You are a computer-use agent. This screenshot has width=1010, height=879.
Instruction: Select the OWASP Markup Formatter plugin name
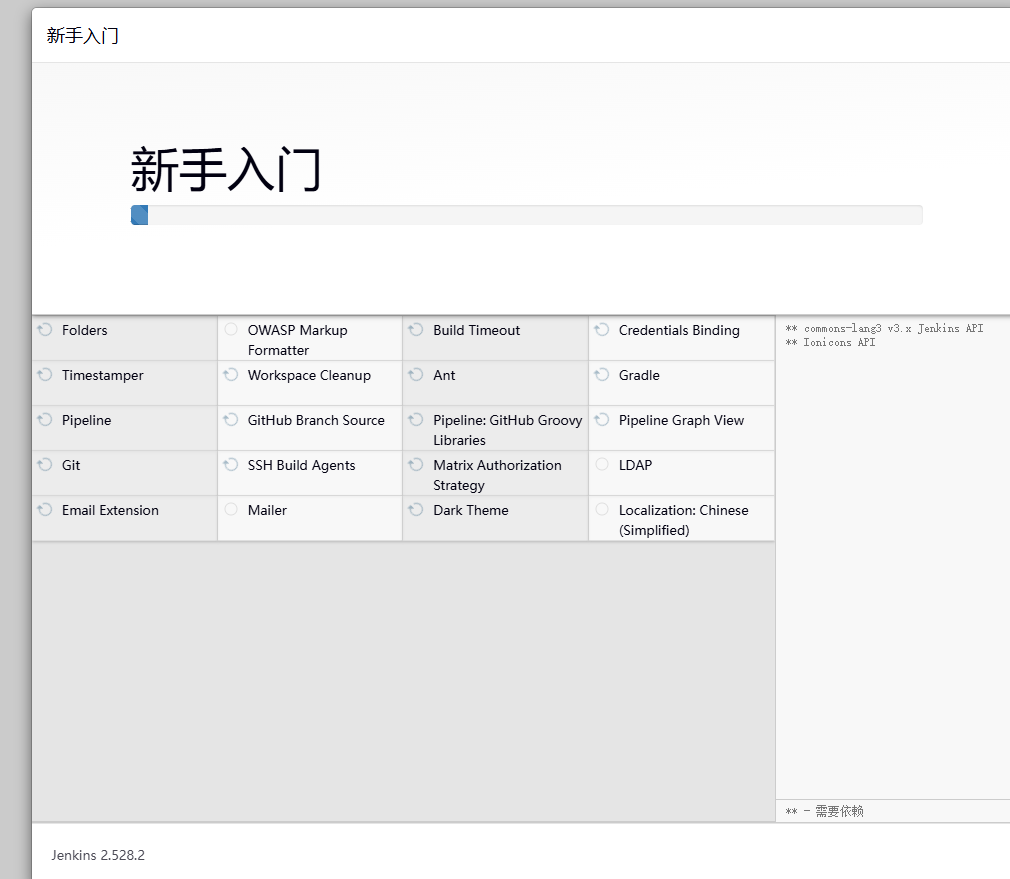[x=298, y=340]
